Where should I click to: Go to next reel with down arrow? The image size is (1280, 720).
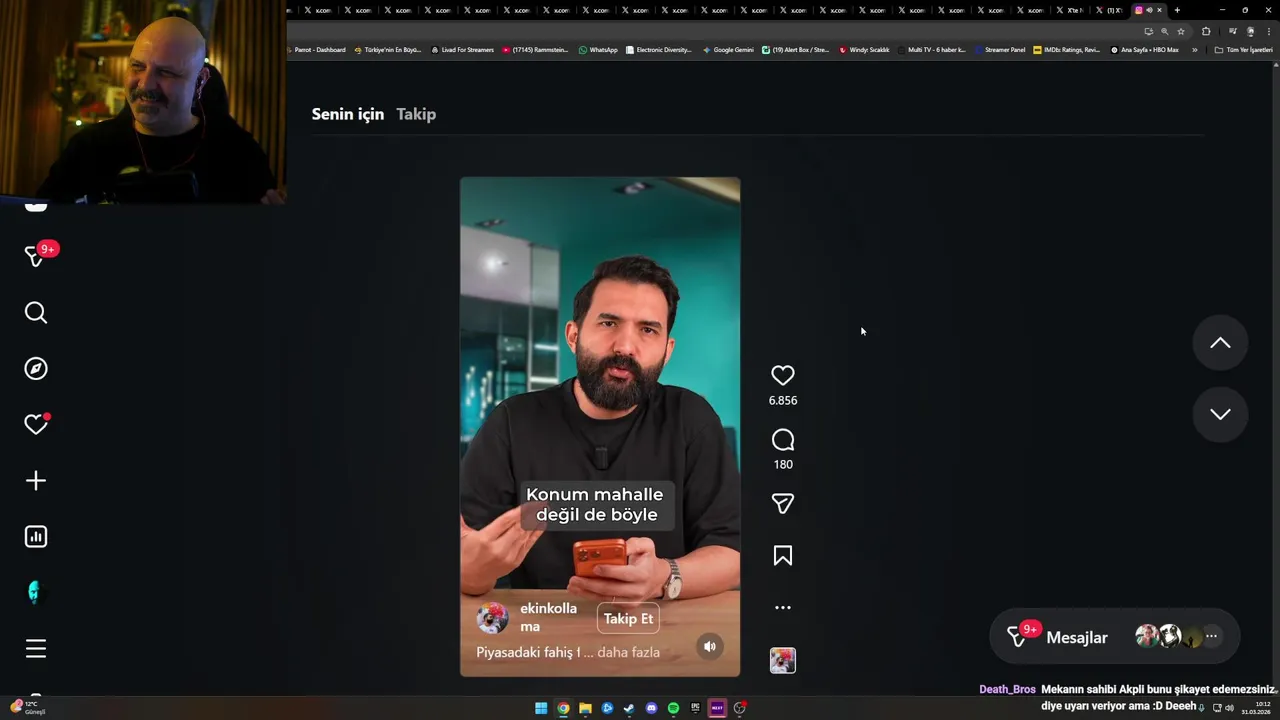1220,414
